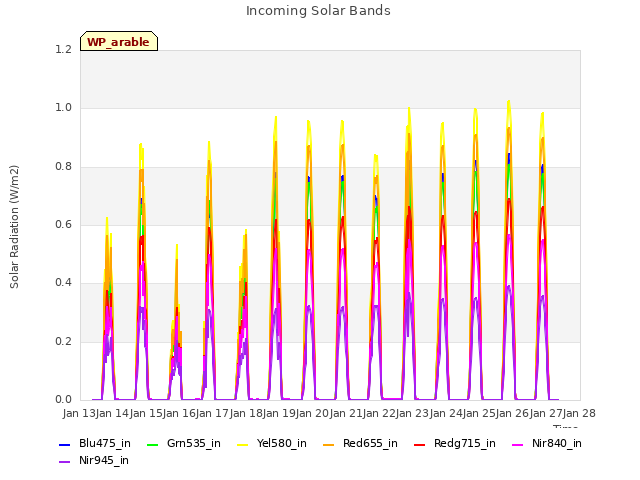Click the Yel580_in legend color marker
The width and height of the screenshot is (640, 480).
click(x=242, y=444)
